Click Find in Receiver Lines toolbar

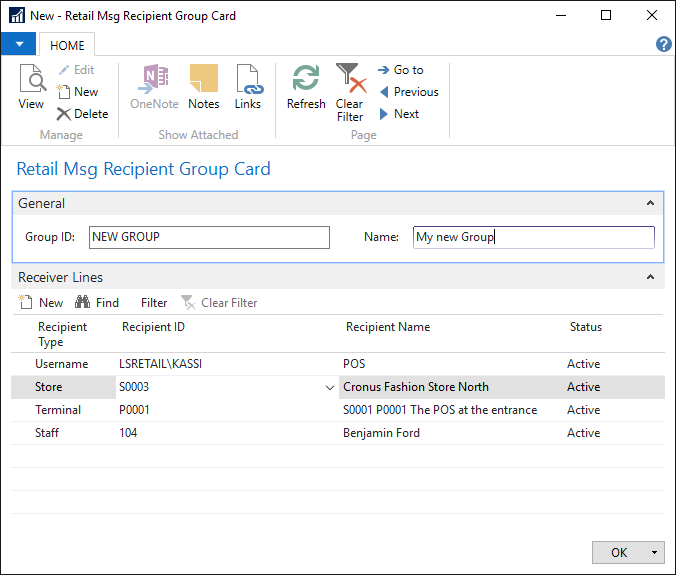click(97, 303)
